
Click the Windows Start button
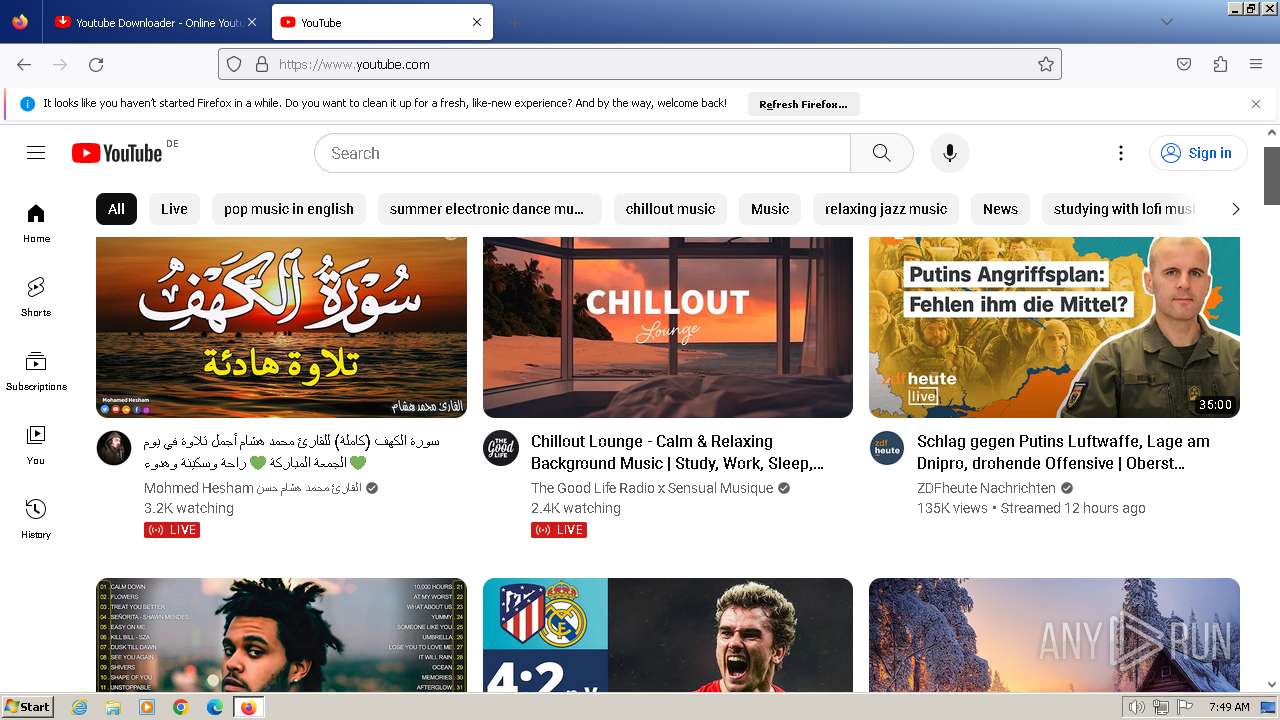[x=27, y=707]
